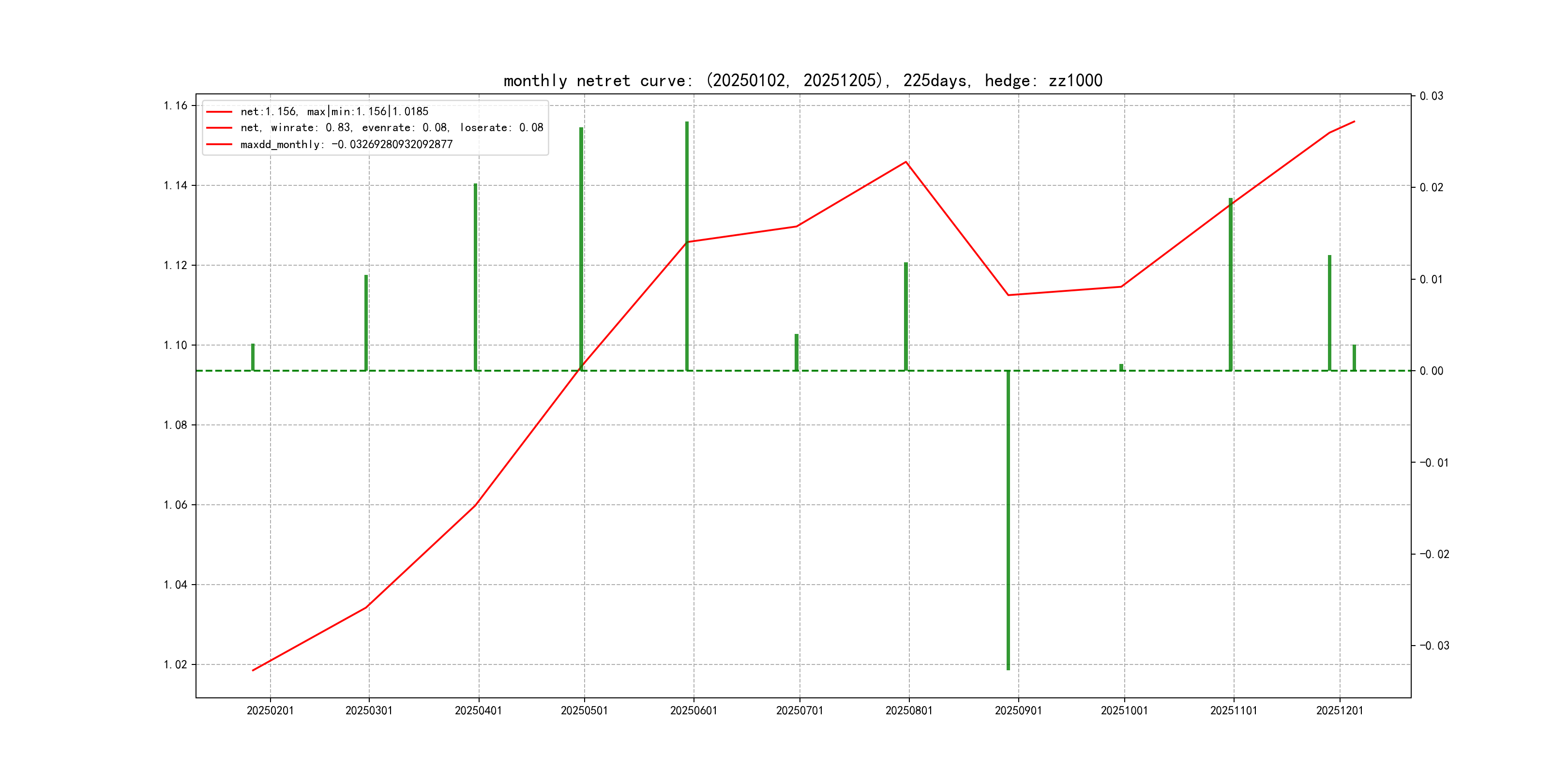Screen dimensions: 1568x784
Task: Click the 20250701 x-axis label
Action: click(x=799, y=710)
